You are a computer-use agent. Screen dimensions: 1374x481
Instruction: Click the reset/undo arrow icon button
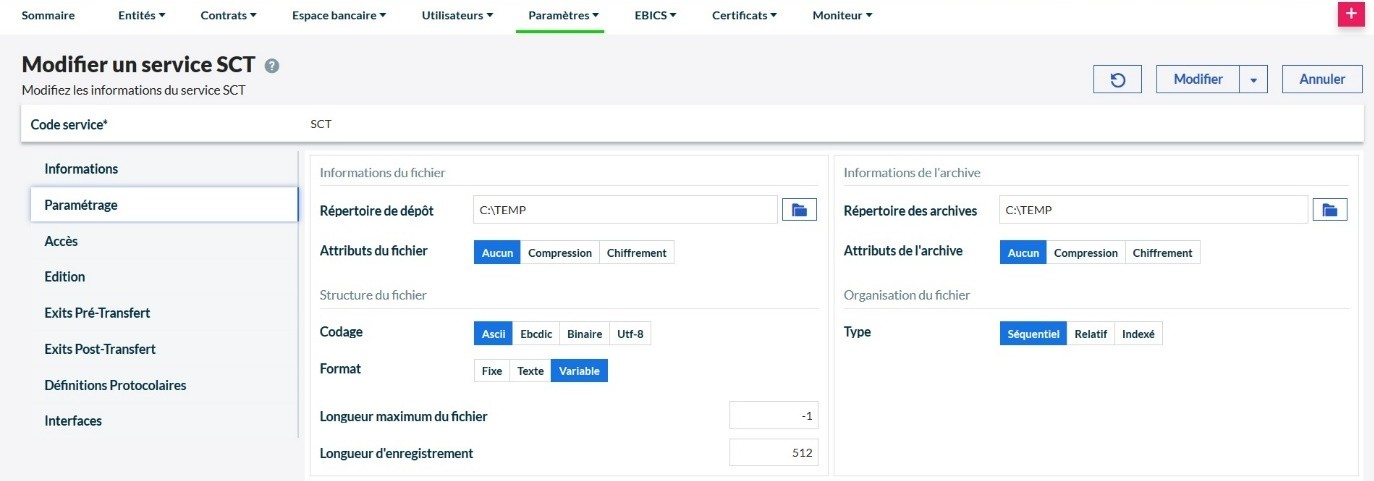pyautogui.click(x=1119, y=80)
